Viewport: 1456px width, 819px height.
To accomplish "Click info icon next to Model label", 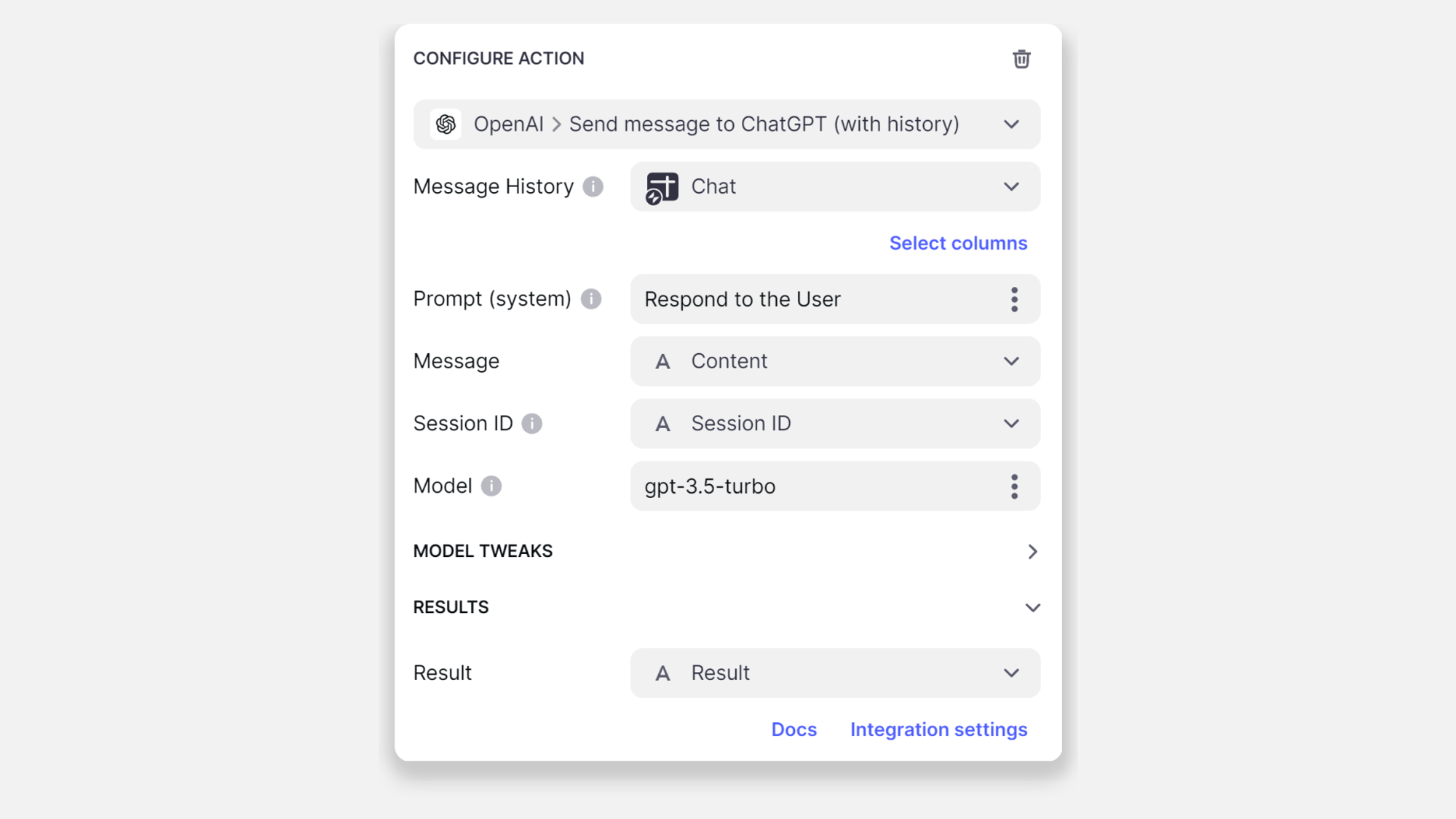I will [491, 486].
